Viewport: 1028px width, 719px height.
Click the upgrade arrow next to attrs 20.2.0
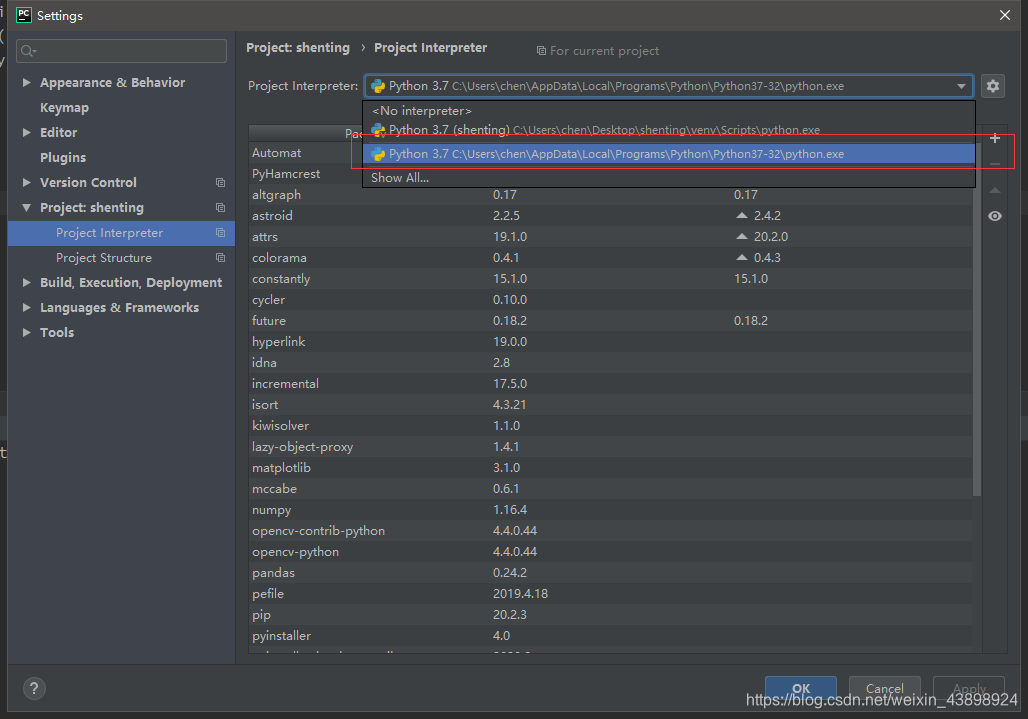tap(741, 236)
